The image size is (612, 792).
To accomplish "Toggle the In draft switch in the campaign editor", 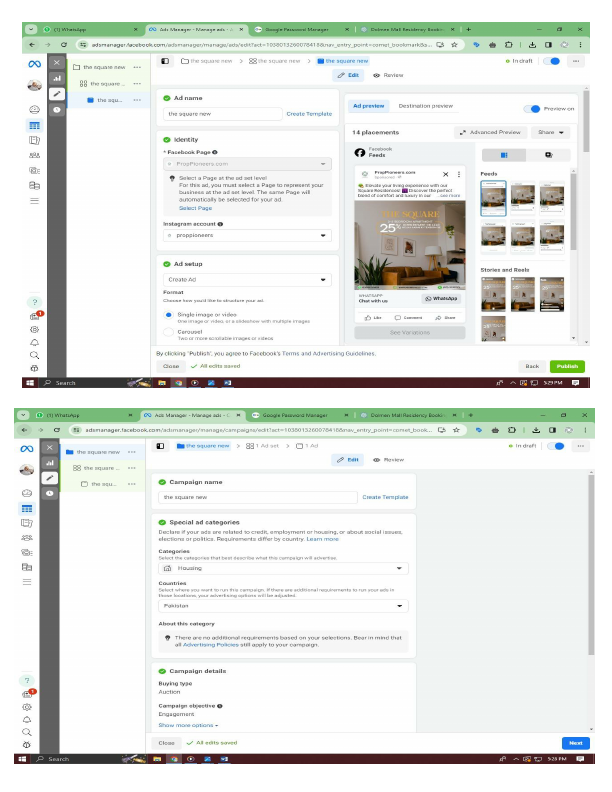I will click(x=555, y=446).
